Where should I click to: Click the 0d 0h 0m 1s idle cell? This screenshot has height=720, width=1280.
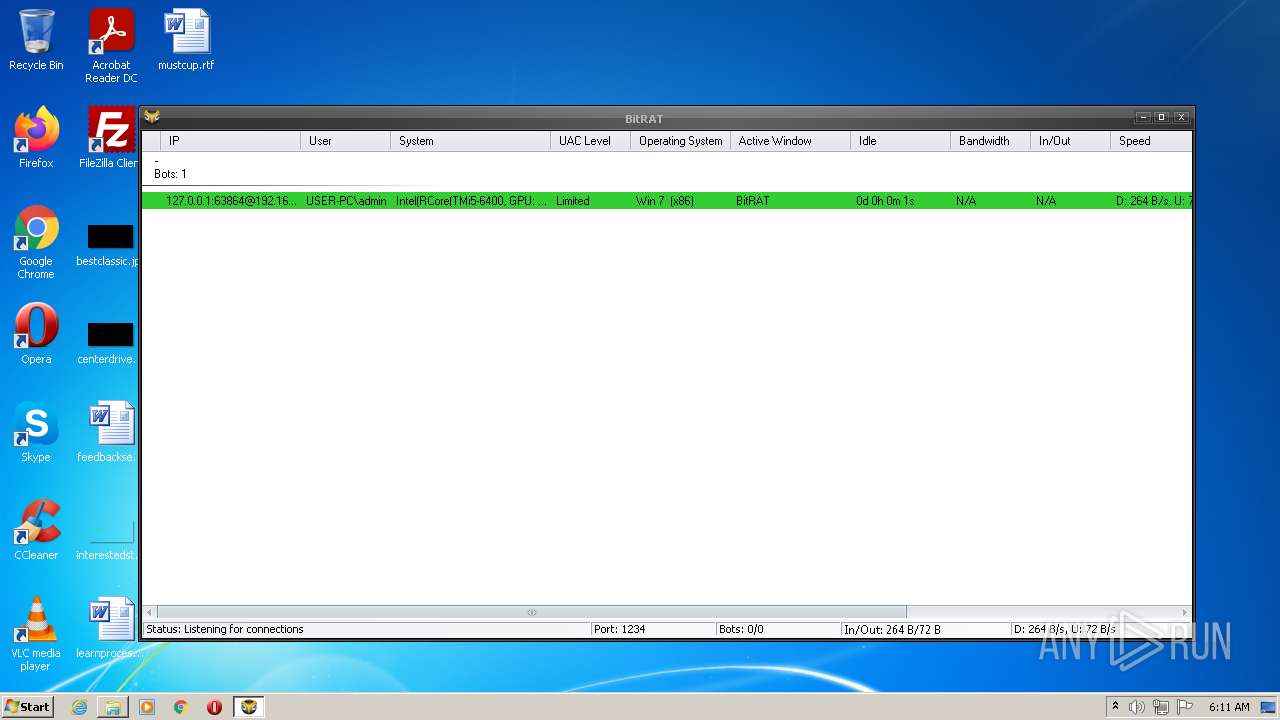click(885, 201)
